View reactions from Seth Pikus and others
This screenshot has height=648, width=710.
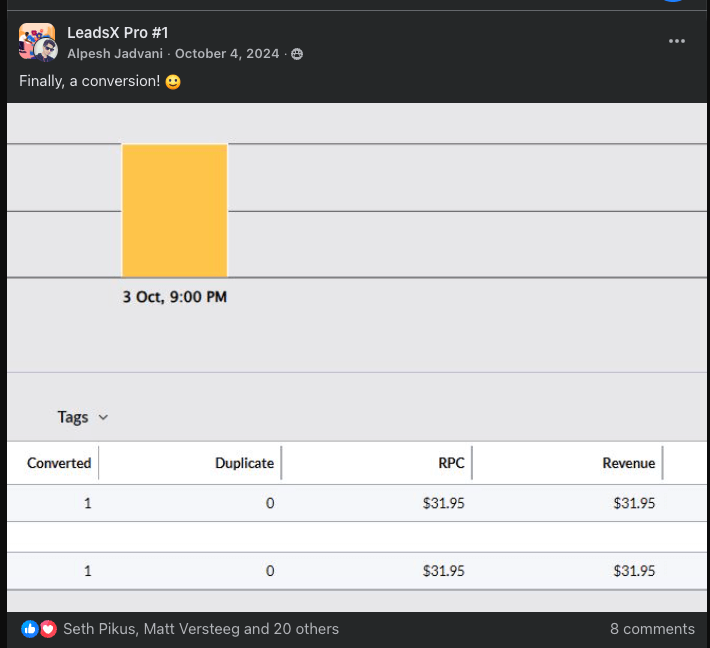[200, 629]
